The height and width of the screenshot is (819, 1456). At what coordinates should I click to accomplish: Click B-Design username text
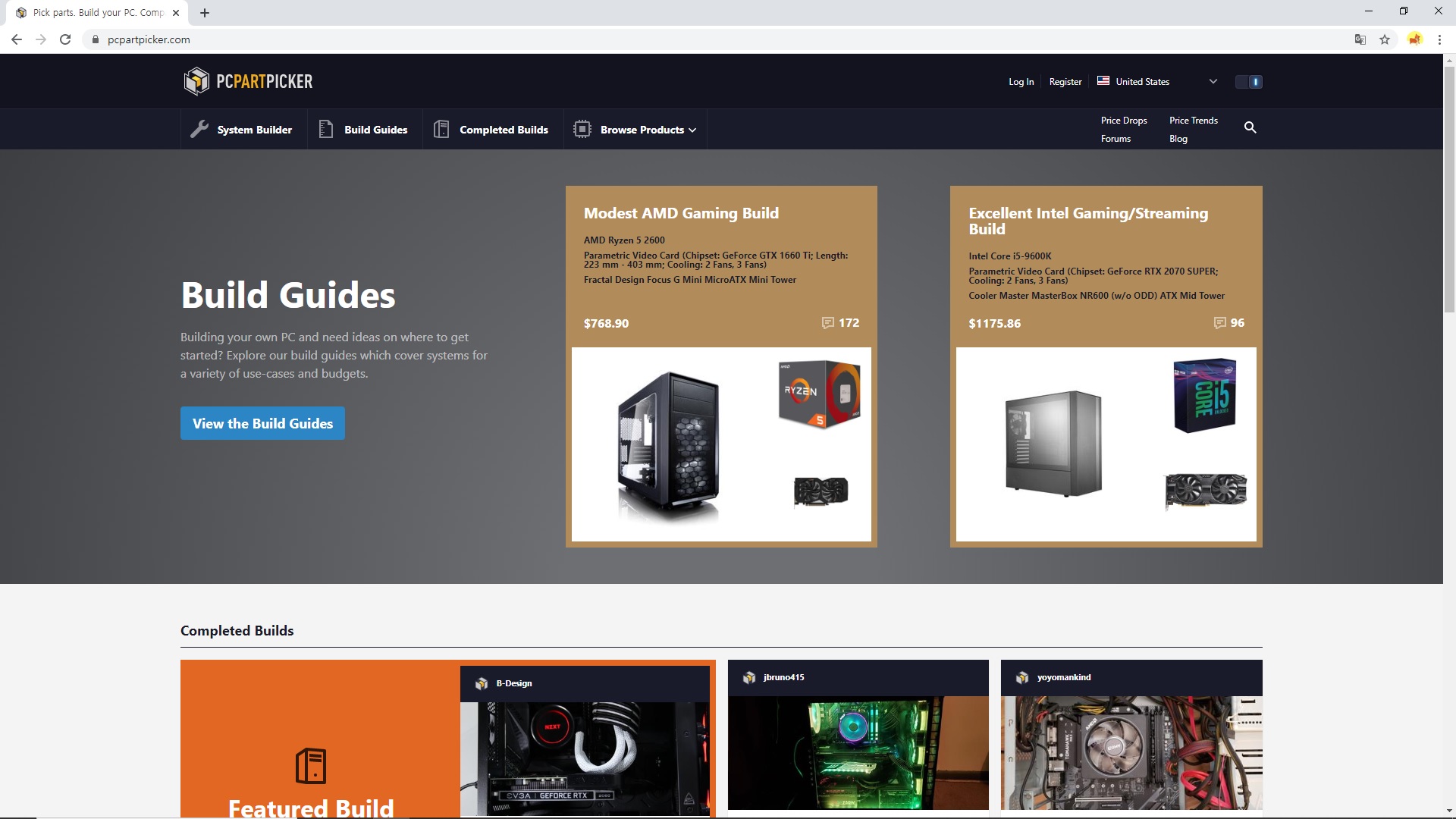[514, 683]
